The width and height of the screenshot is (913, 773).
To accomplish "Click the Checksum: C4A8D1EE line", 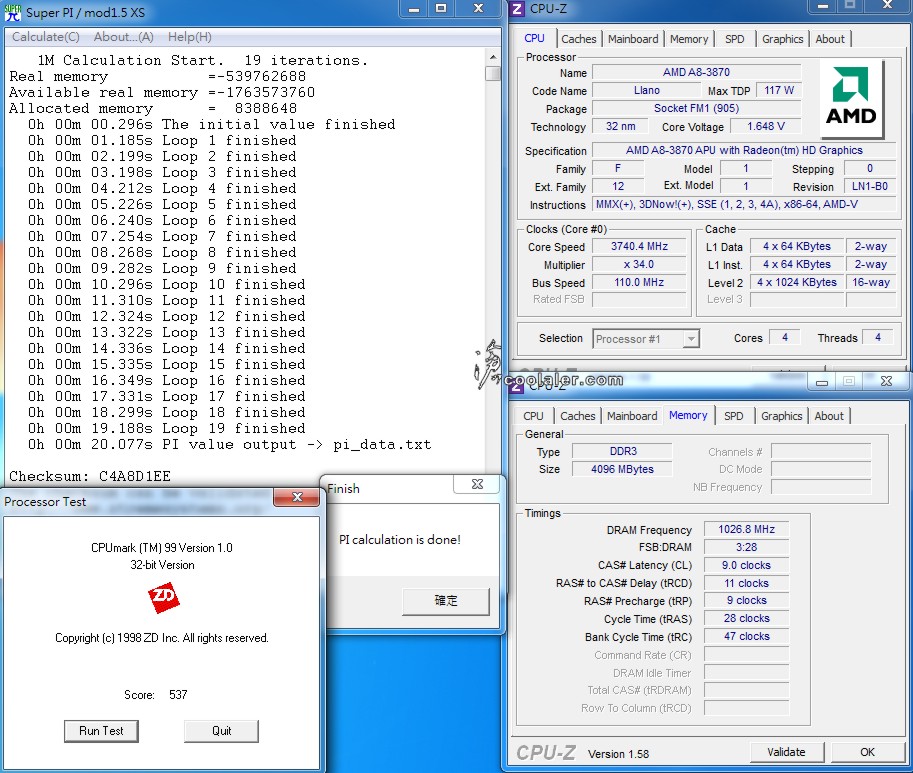I will tap(90, 477).
